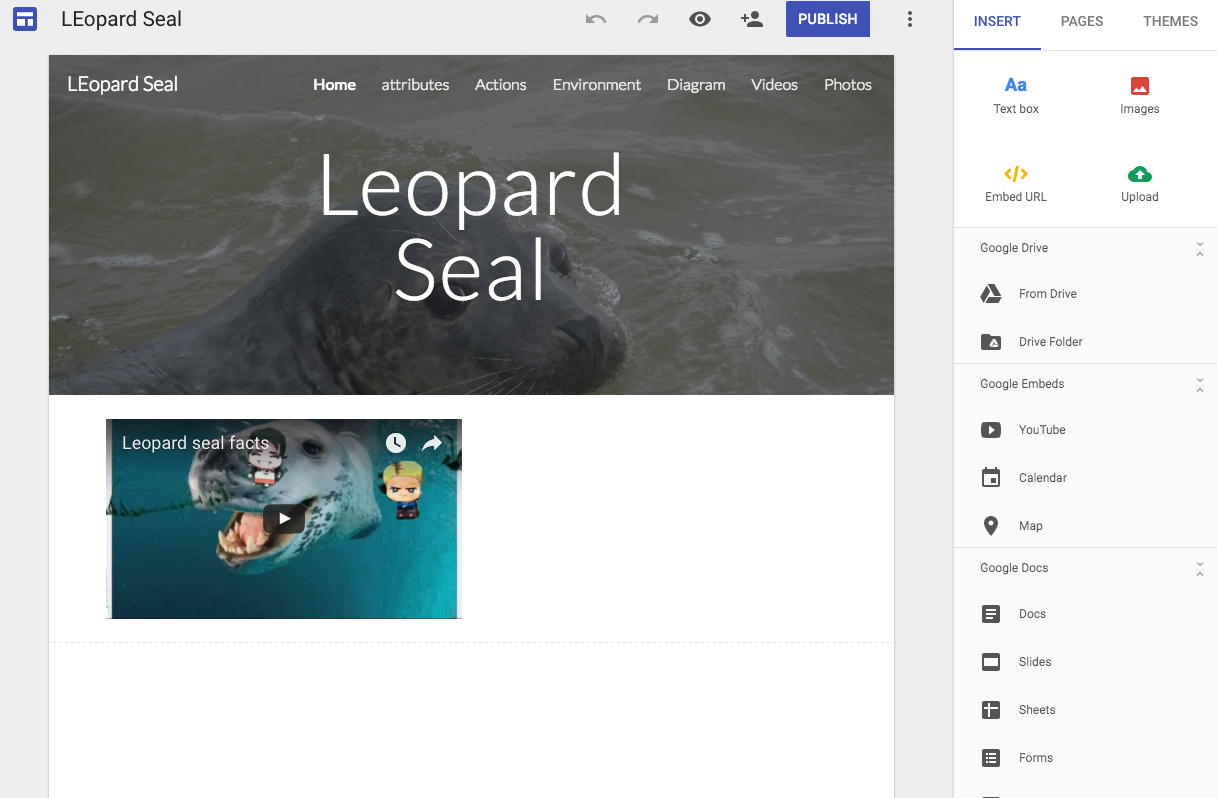Go to the Home page in the site nav
Viewport: 1217px width, 798px height.
pyautogui.click(x=334, y=85)
